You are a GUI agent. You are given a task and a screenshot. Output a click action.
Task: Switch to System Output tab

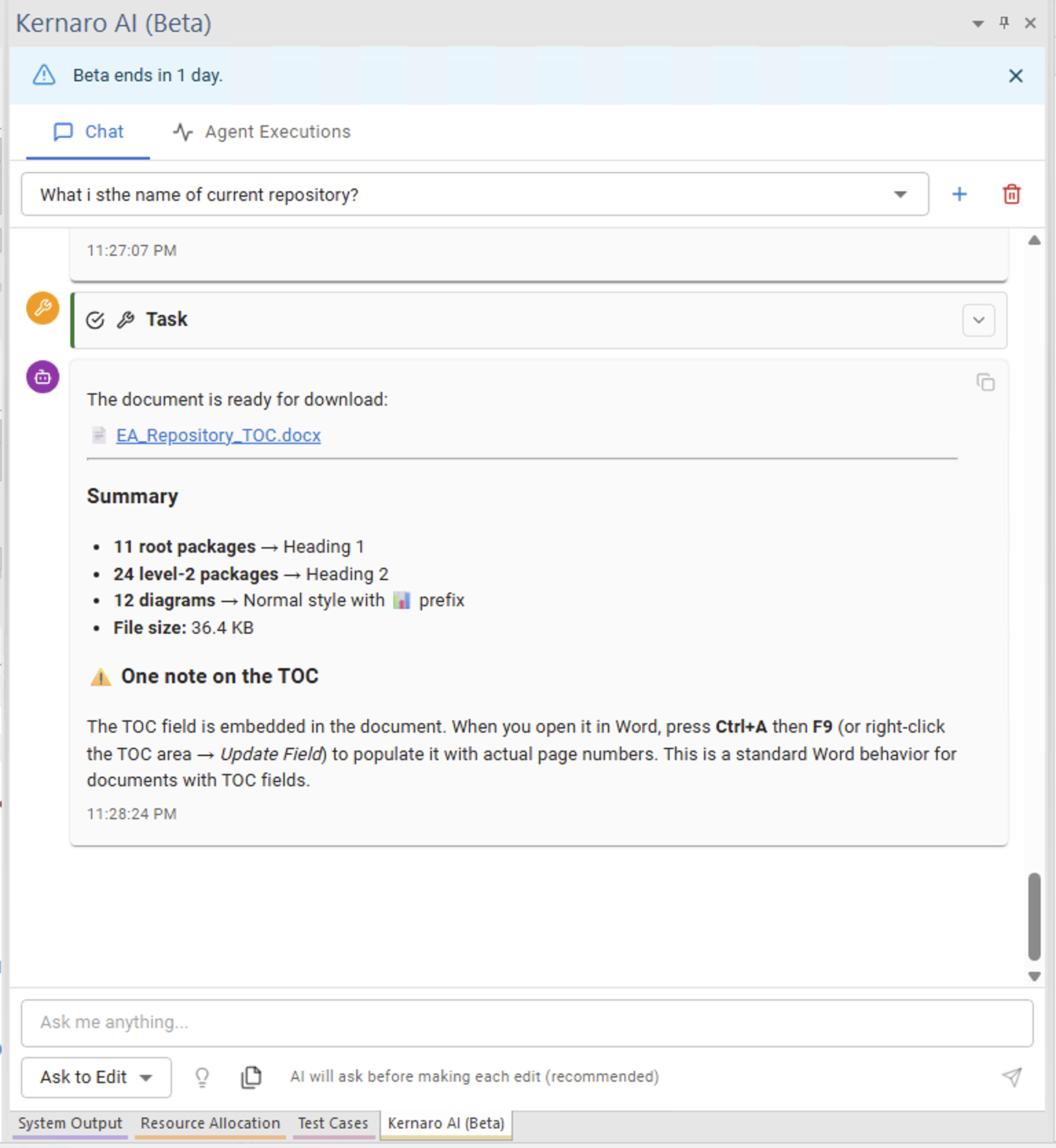tap(70, 1124)
